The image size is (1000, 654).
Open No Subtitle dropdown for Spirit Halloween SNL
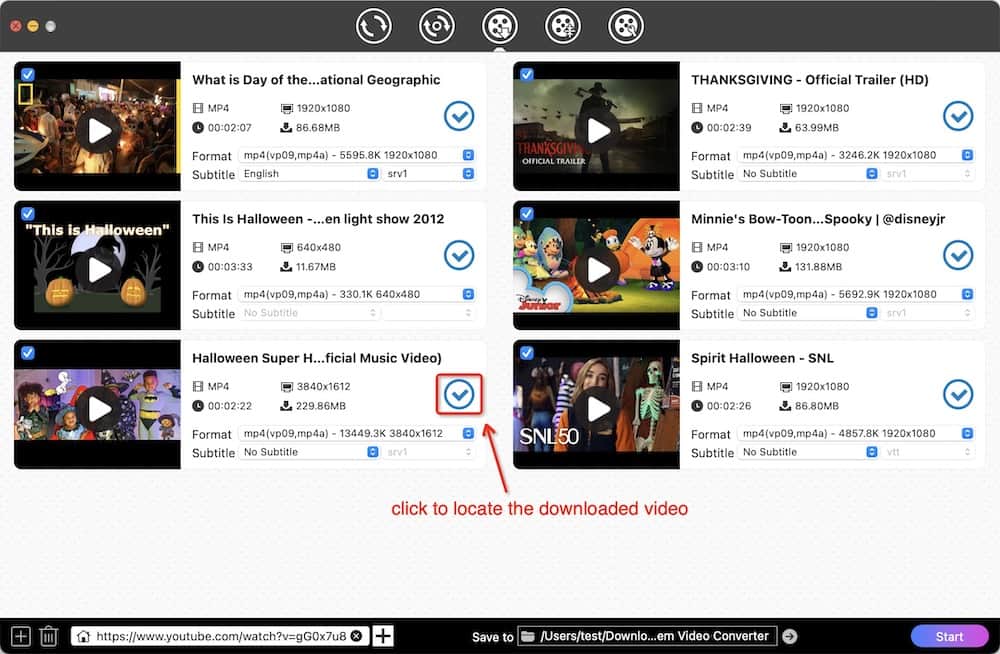coord(808,452)
